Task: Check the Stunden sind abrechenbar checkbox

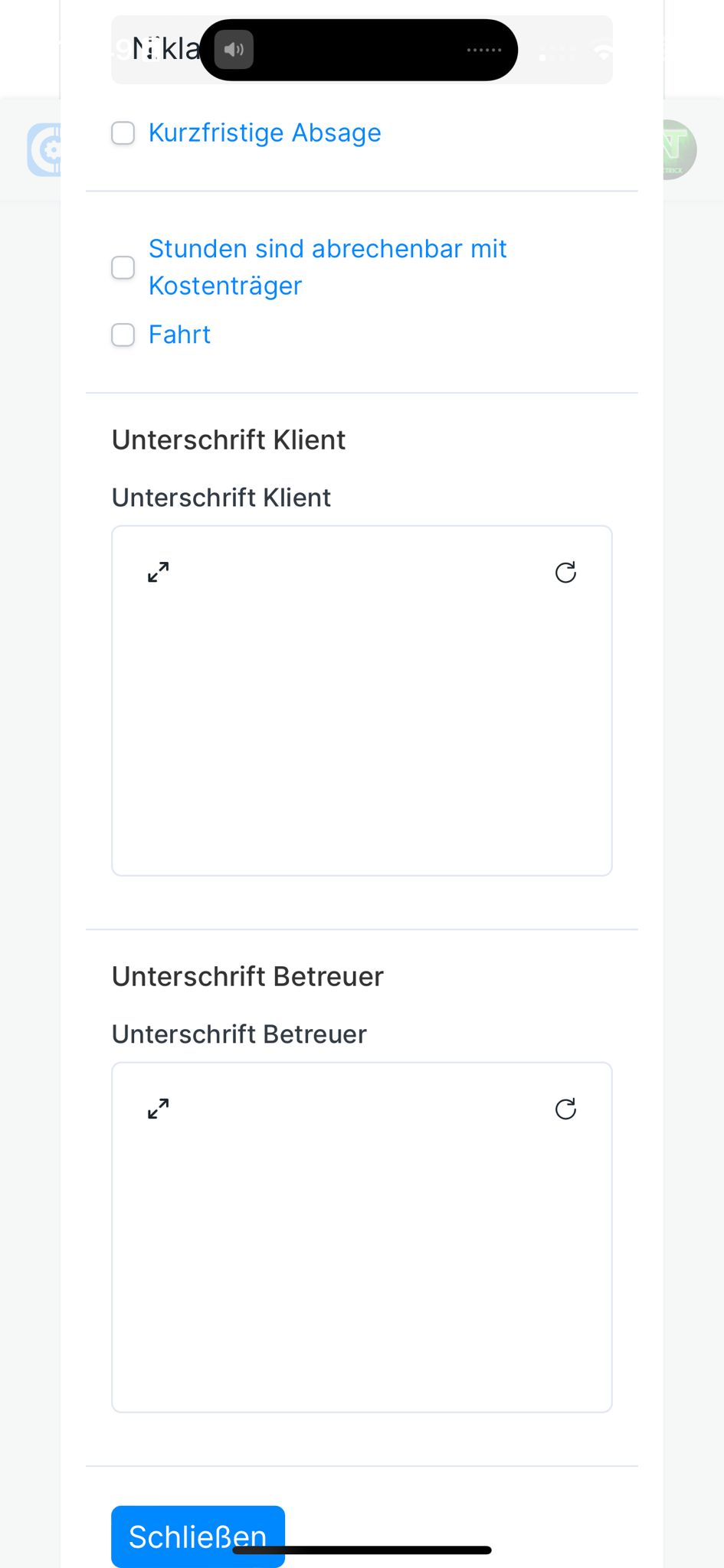Action: coord(123,268)
